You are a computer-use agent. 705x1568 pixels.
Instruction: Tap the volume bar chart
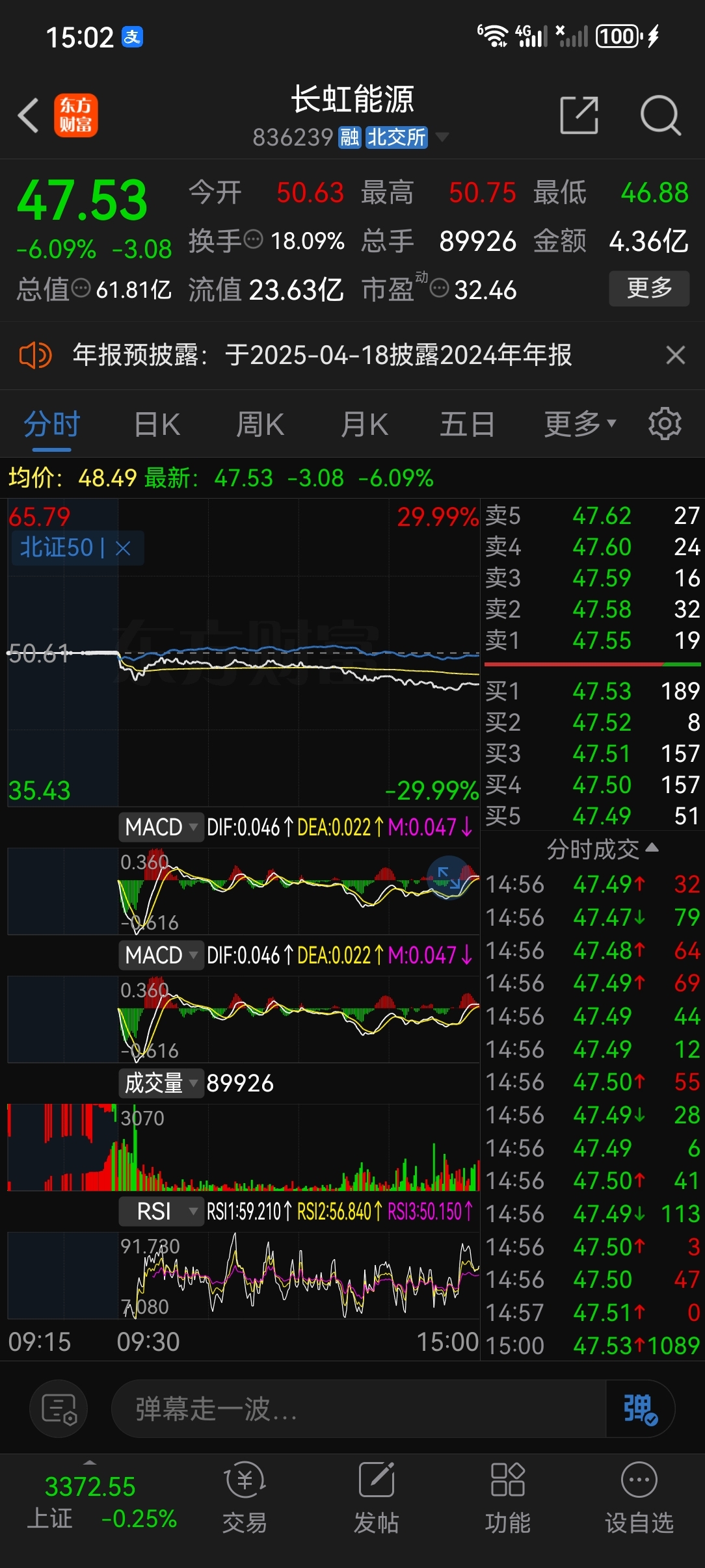244,1147
